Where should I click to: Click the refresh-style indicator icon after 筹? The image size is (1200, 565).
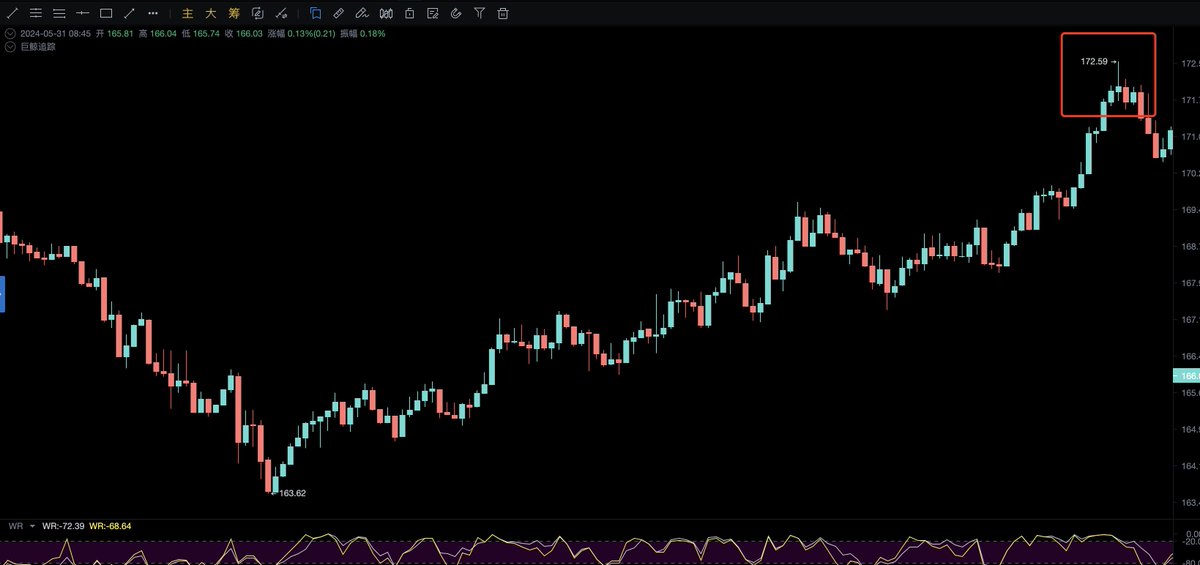coord(258,14)
